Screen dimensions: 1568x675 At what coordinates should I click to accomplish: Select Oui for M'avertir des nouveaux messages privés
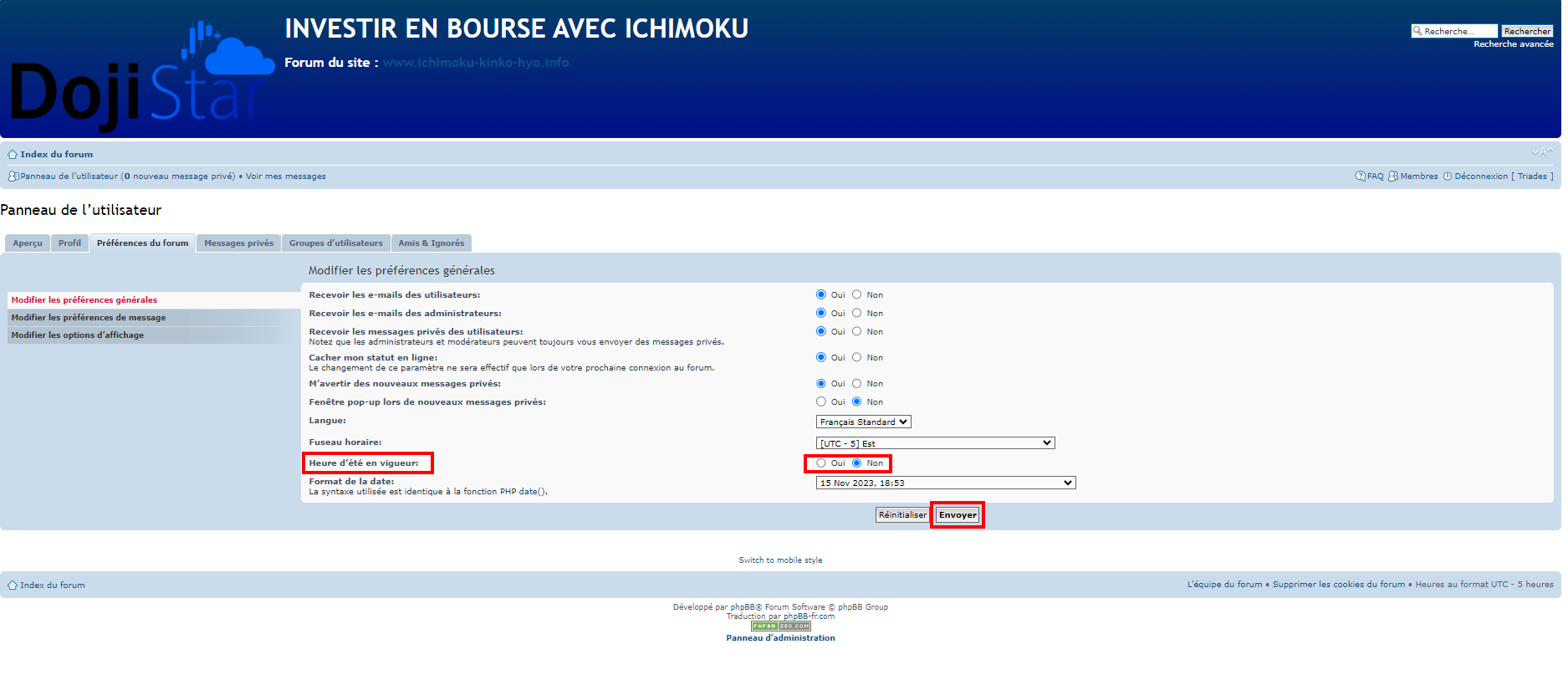click(821, 384)
